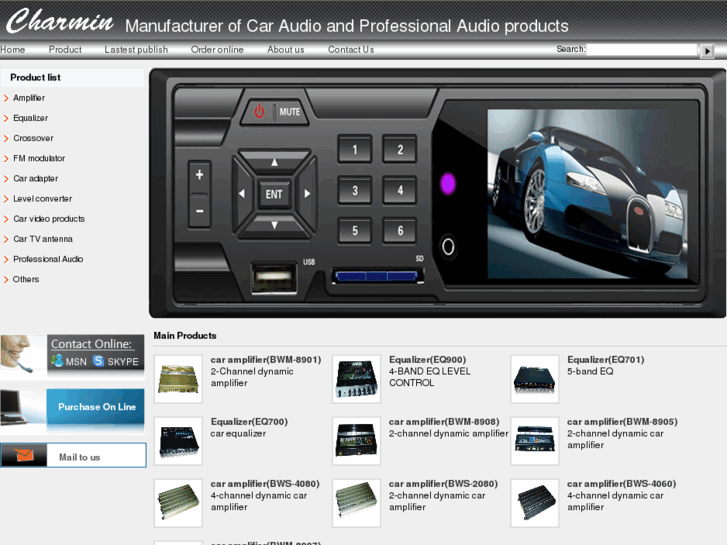Open car amplifier BWS-2080 thumbnail
Viewport: 727px width, 545px height.
click(356, 503)
